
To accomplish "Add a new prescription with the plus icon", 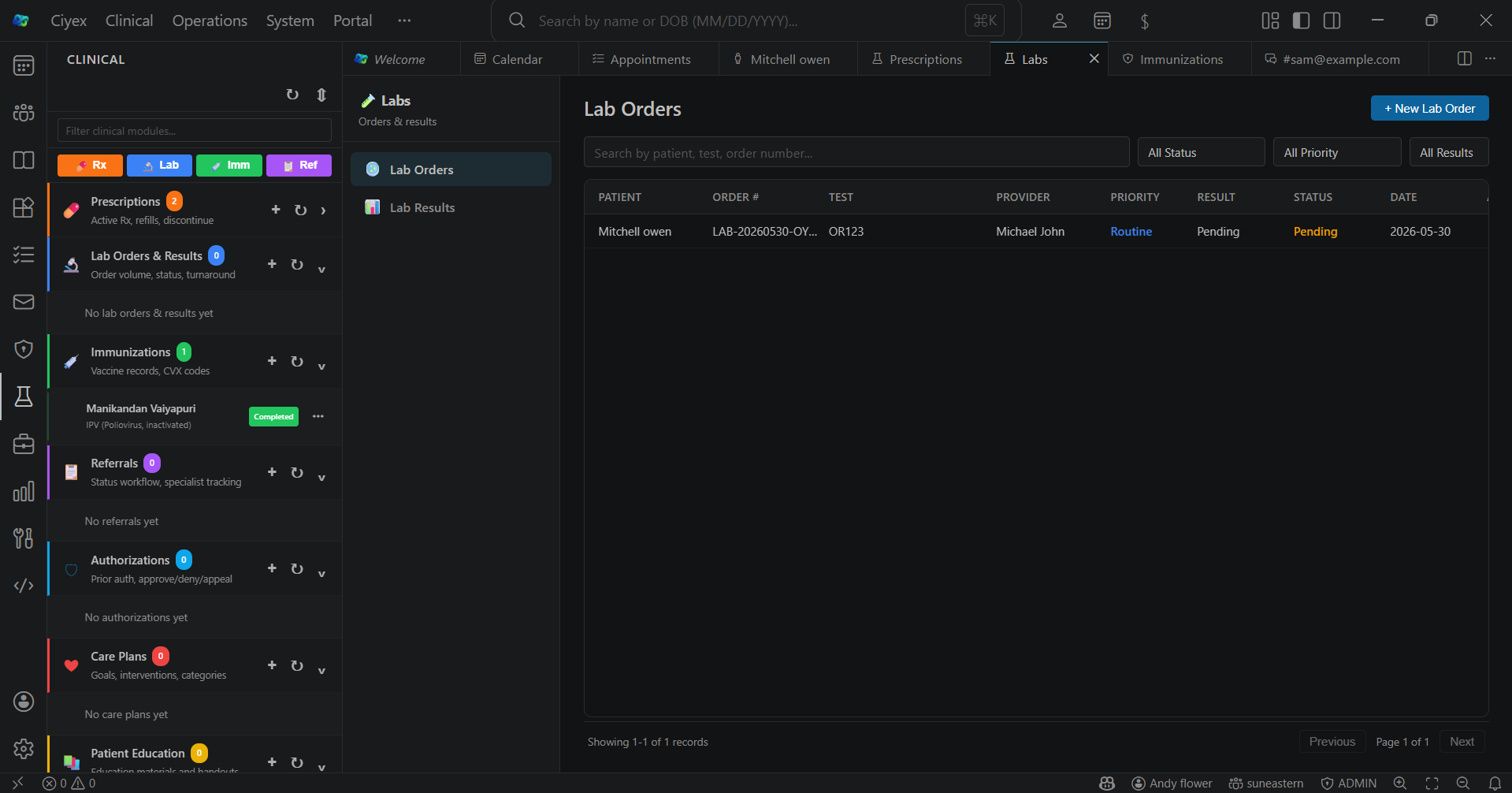I will (x=276, y=210).
